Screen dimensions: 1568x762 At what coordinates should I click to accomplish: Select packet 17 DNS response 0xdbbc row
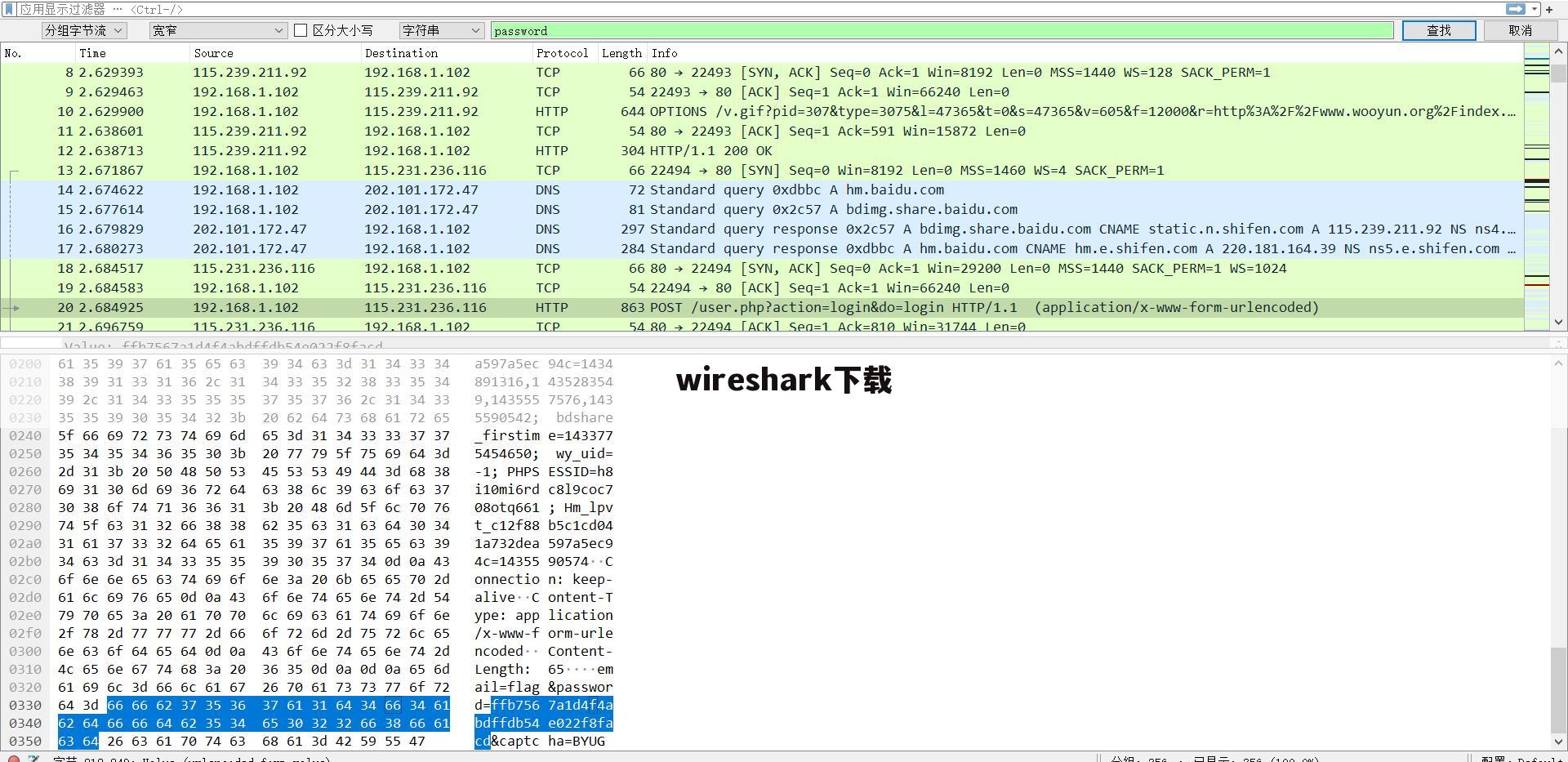pyautogui.click(x=762, y=248)
